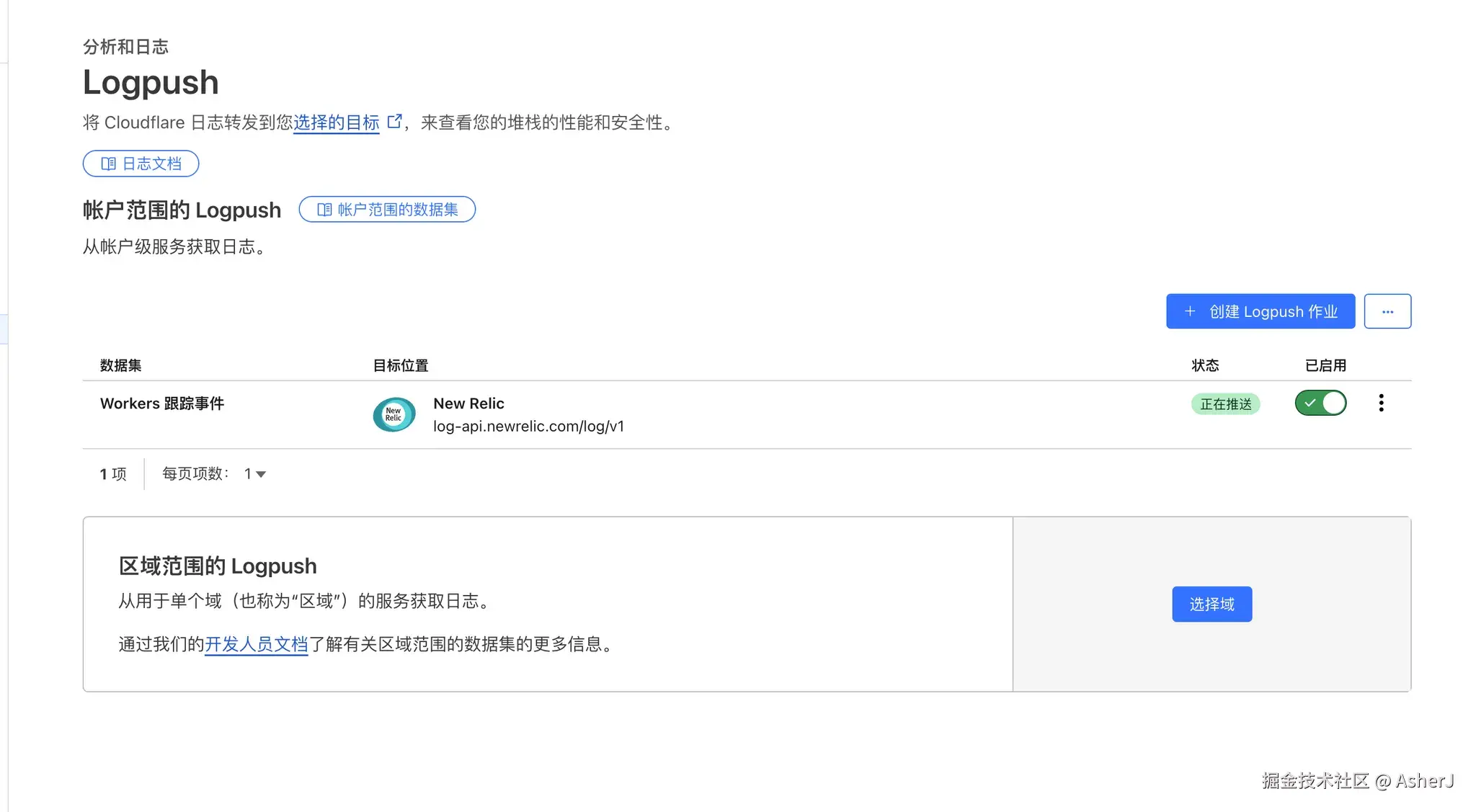Click the 正在推送 status badge
This screenshot has width=1476, height=812.
click(x=1225, y=404)
